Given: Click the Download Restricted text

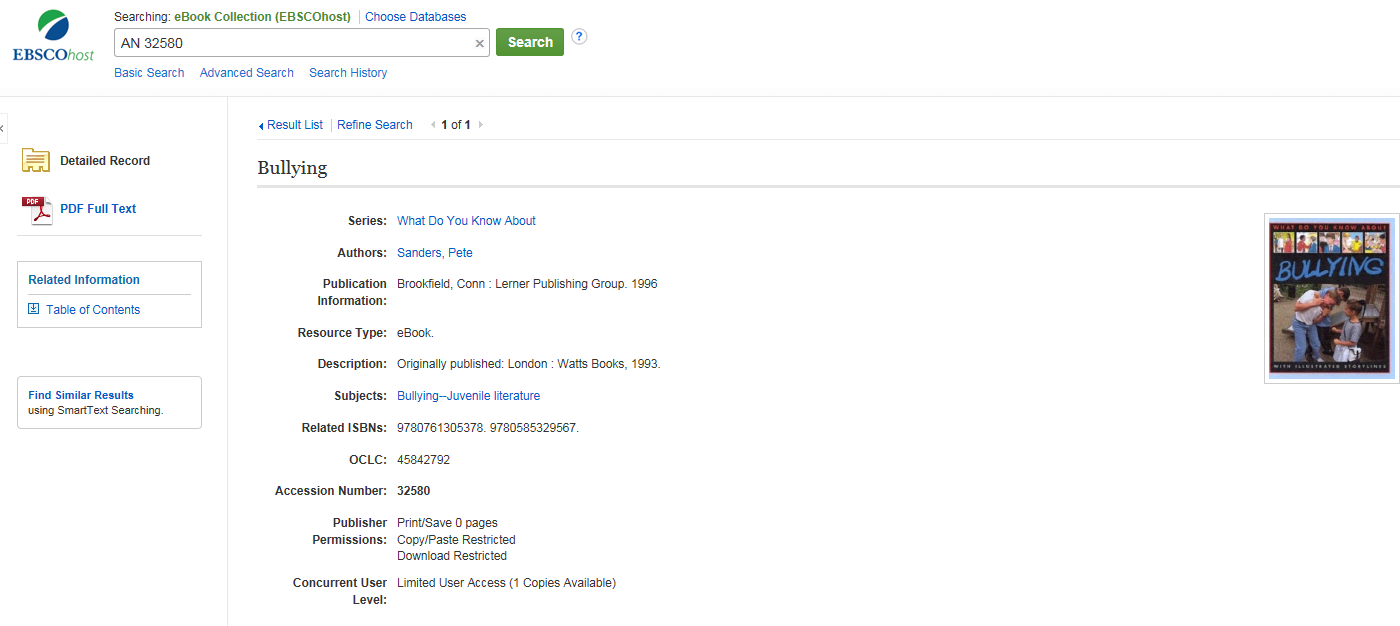Looking at the screenshot, I should [x=452, y=556].
